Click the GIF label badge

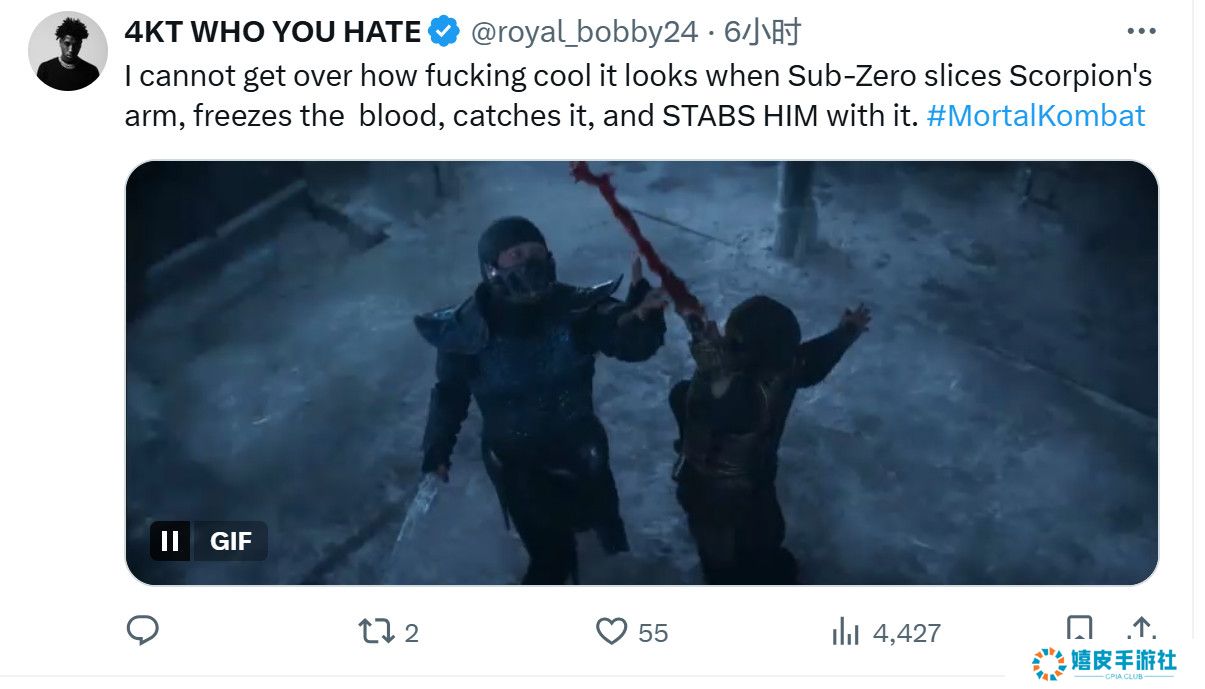pyautogui.click(x=231, y=541)
